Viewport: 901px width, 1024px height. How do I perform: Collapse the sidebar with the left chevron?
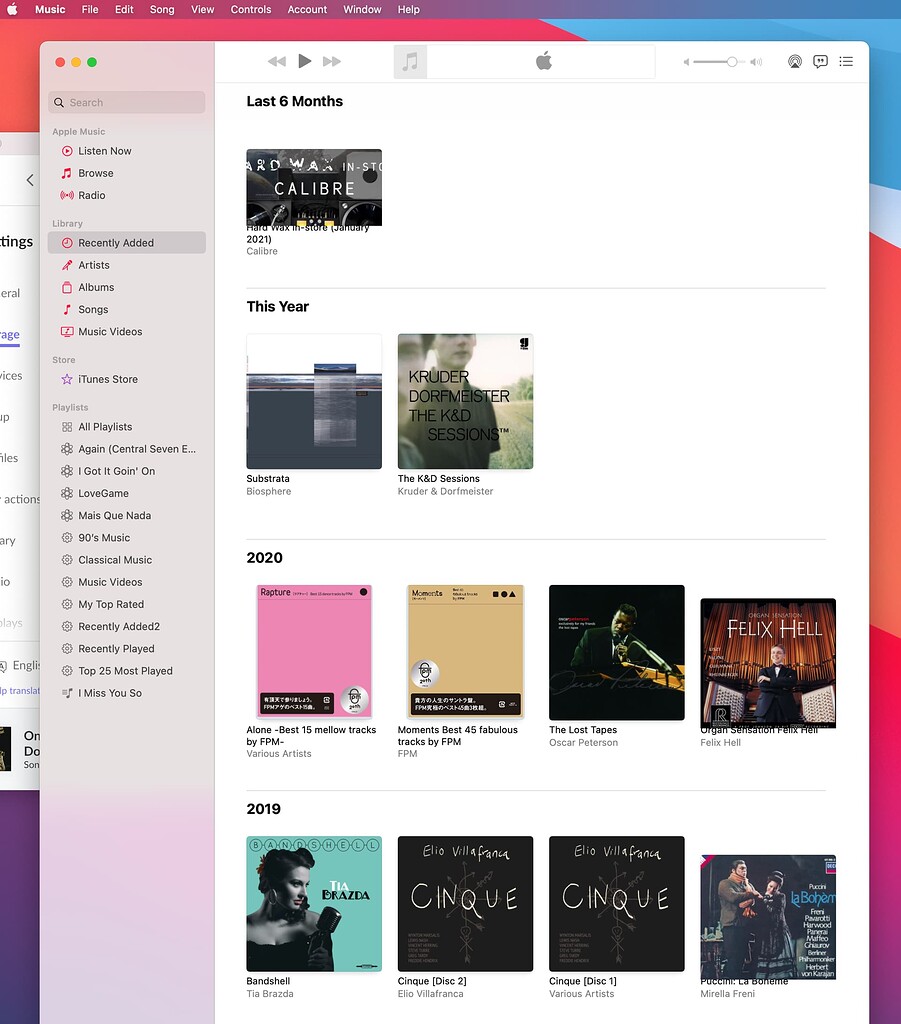coord(28,180)
